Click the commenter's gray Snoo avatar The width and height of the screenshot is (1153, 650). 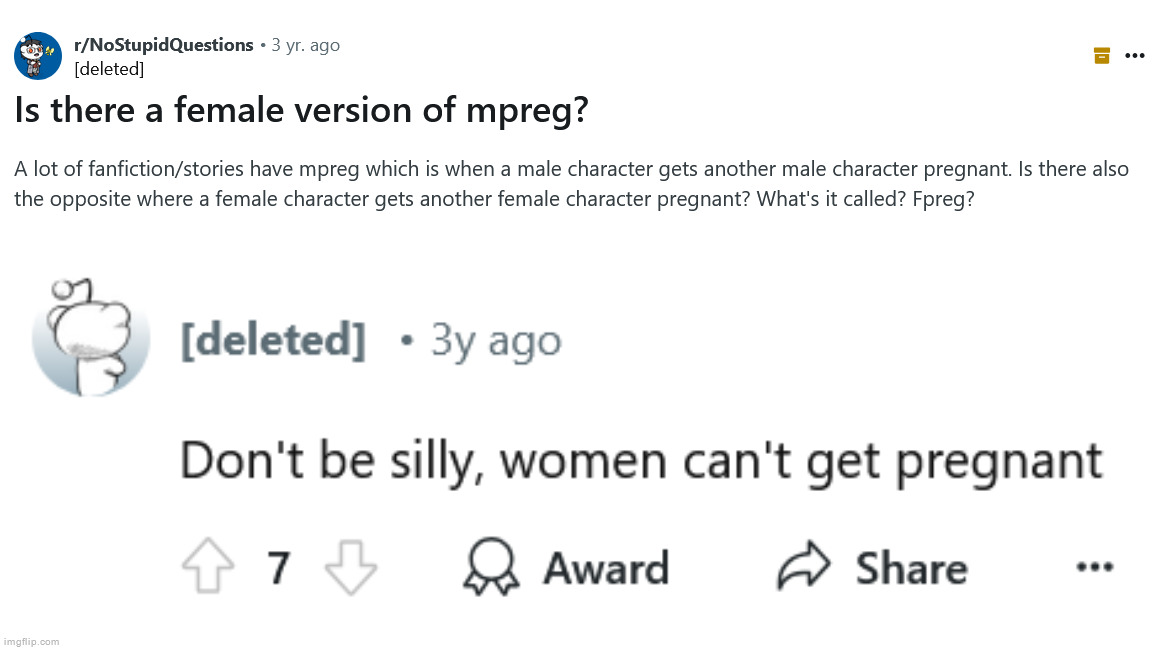coord(91,337)
